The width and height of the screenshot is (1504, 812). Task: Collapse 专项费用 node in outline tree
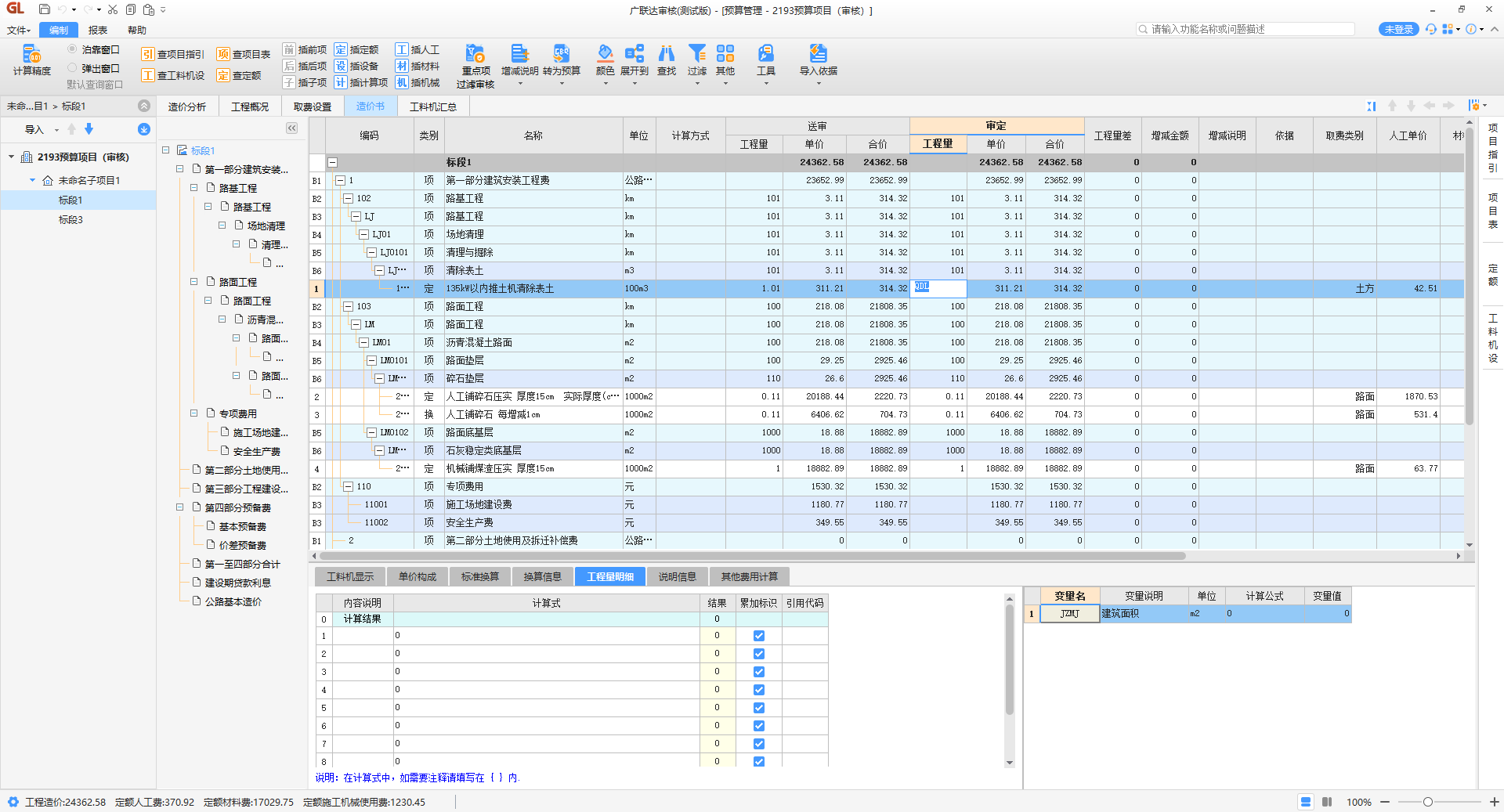click(x=194, y=413)
